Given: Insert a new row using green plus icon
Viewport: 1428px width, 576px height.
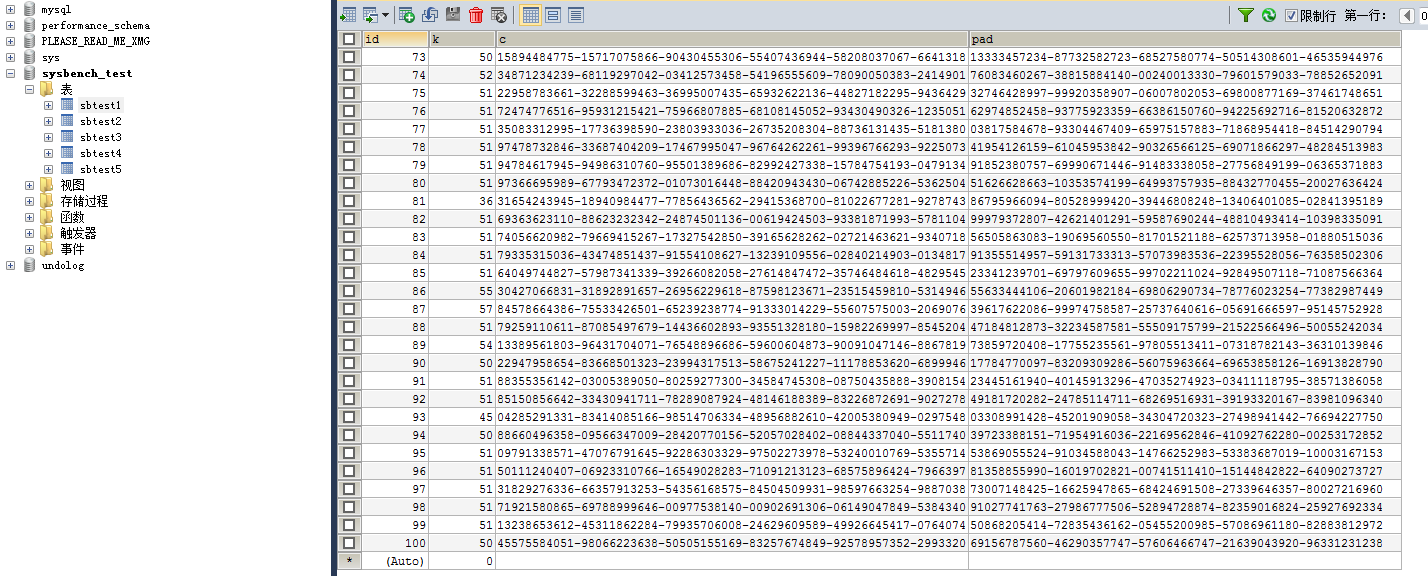Looking at the screenshot, I should click(405, 15).
